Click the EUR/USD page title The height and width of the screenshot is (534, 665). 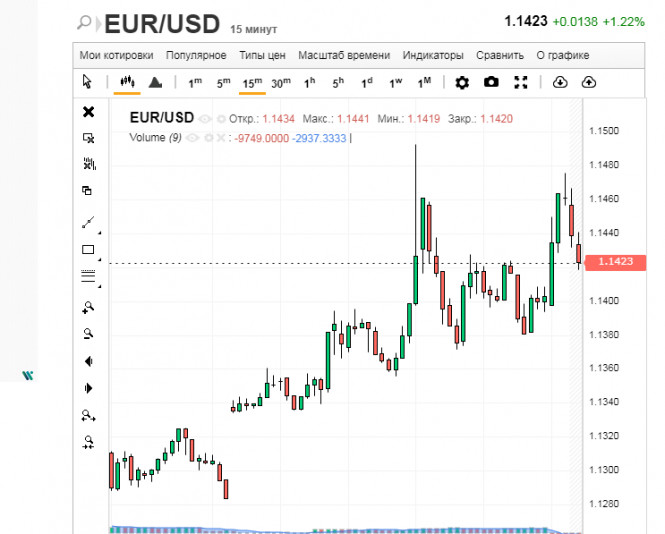point(162,24)
